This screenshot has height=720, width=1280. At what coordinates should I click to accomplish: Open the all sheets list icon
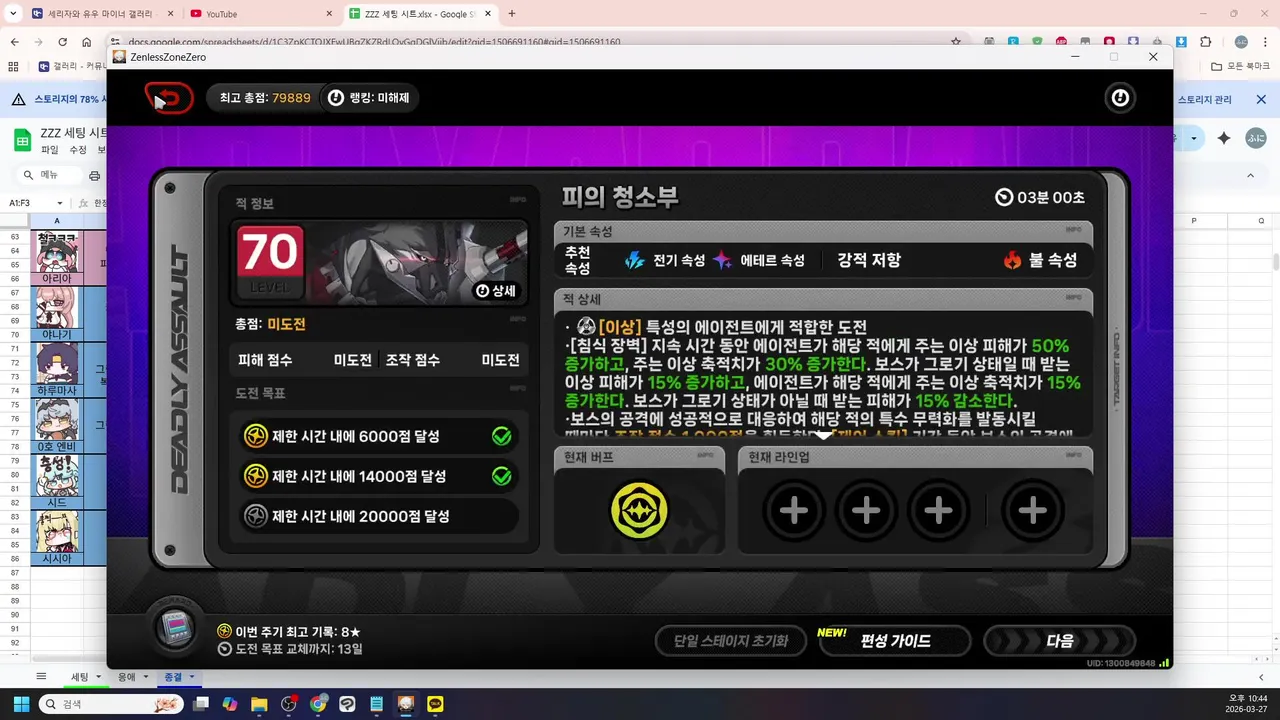pos(41,677)
